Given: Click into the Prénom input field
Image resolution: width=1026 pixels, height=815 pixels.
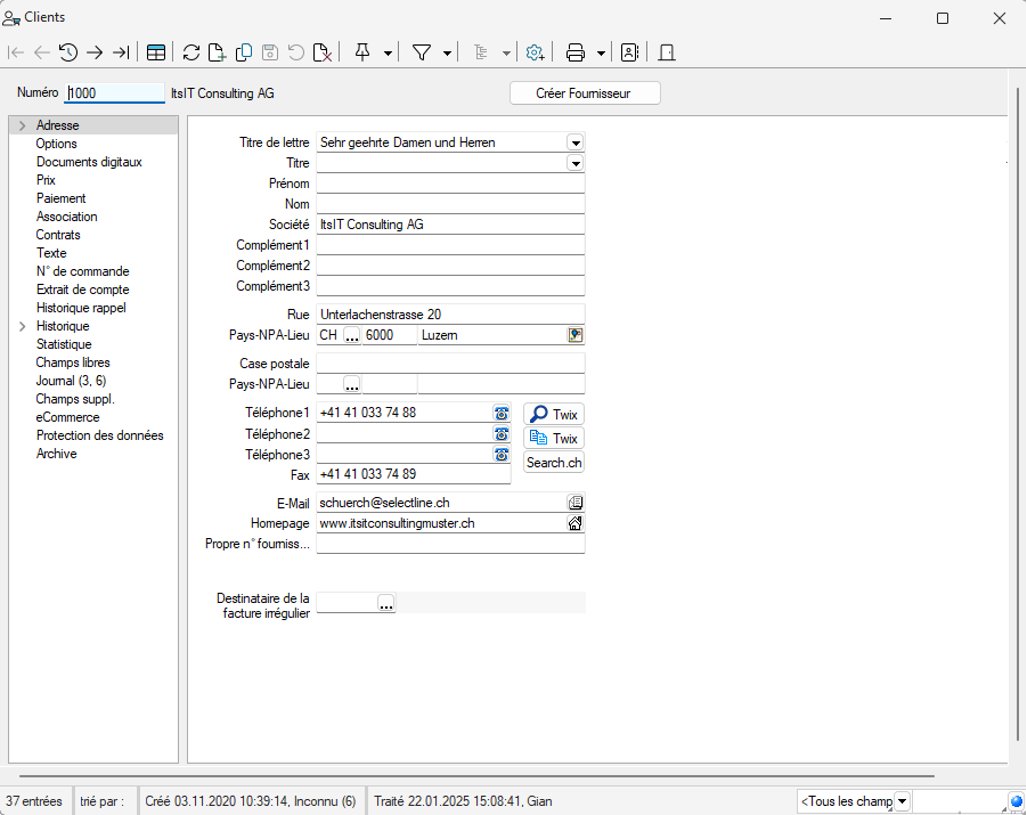Looking at the screenshot, I should pos(450,184).
